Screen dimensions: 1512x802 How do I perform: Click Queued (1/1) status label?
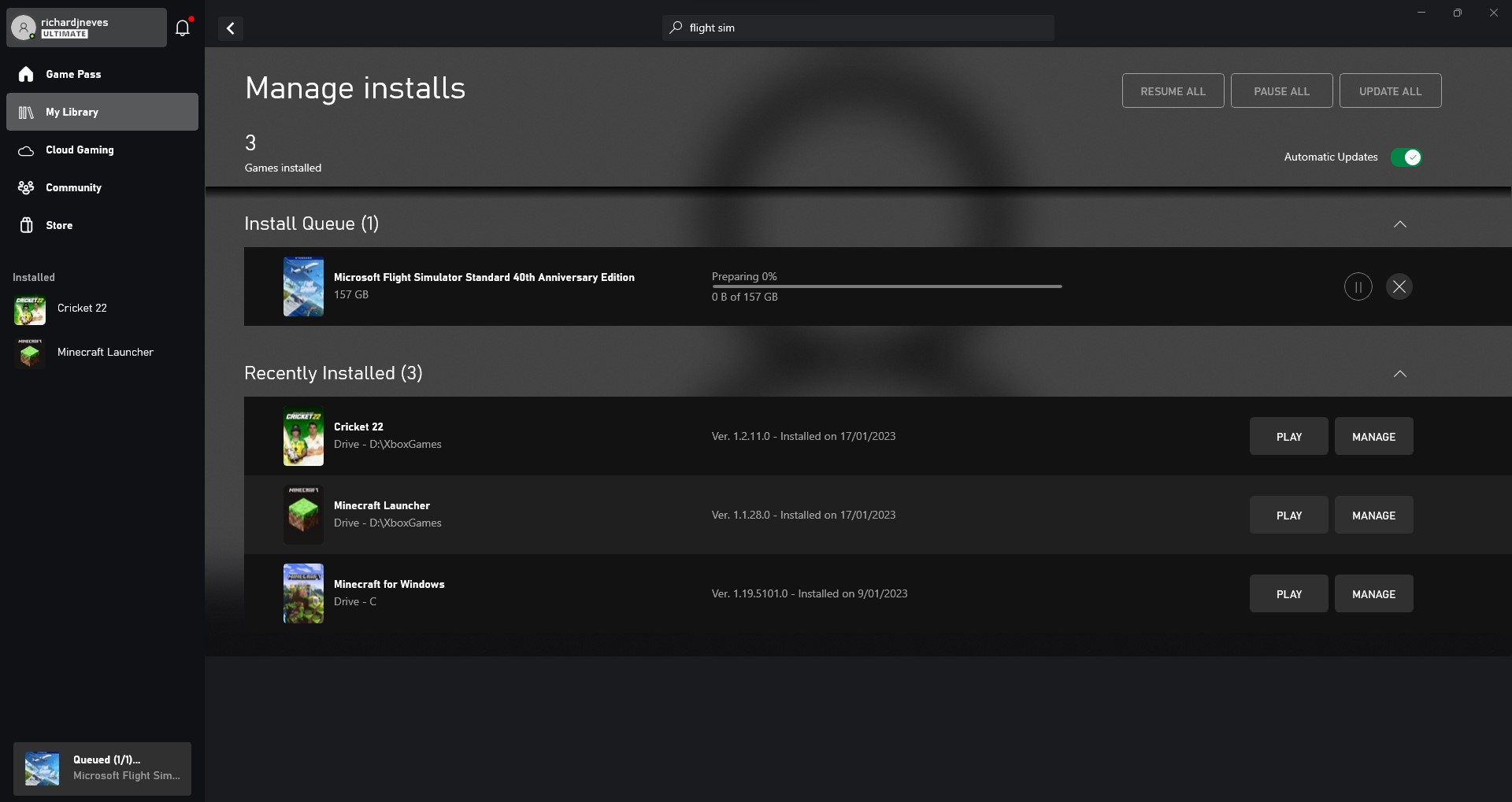106,759
